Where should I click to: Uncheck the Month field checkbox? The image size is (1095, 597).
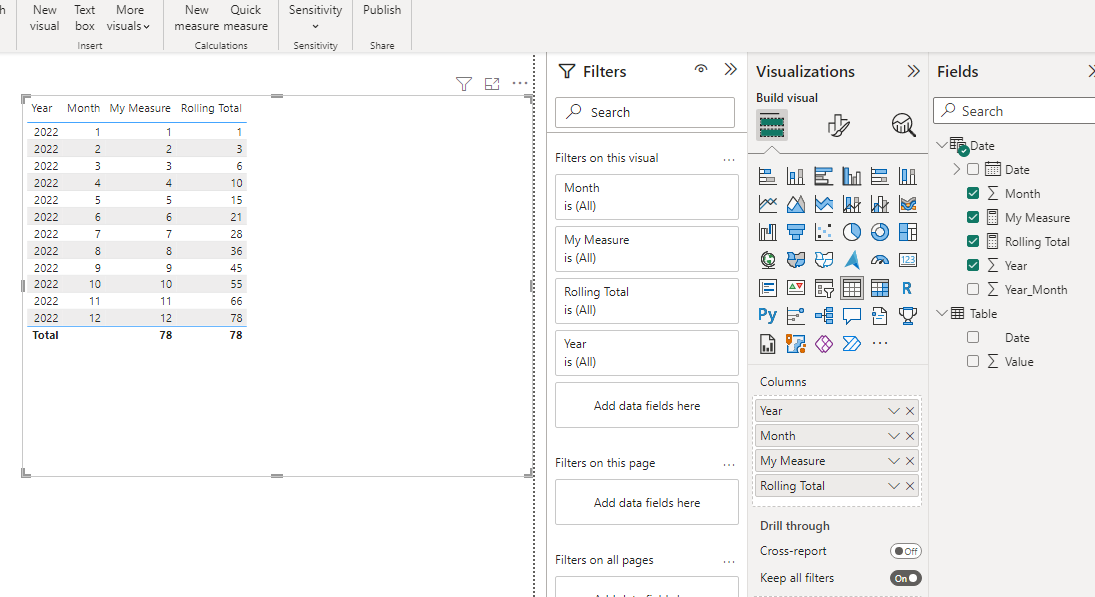(973, 193)
